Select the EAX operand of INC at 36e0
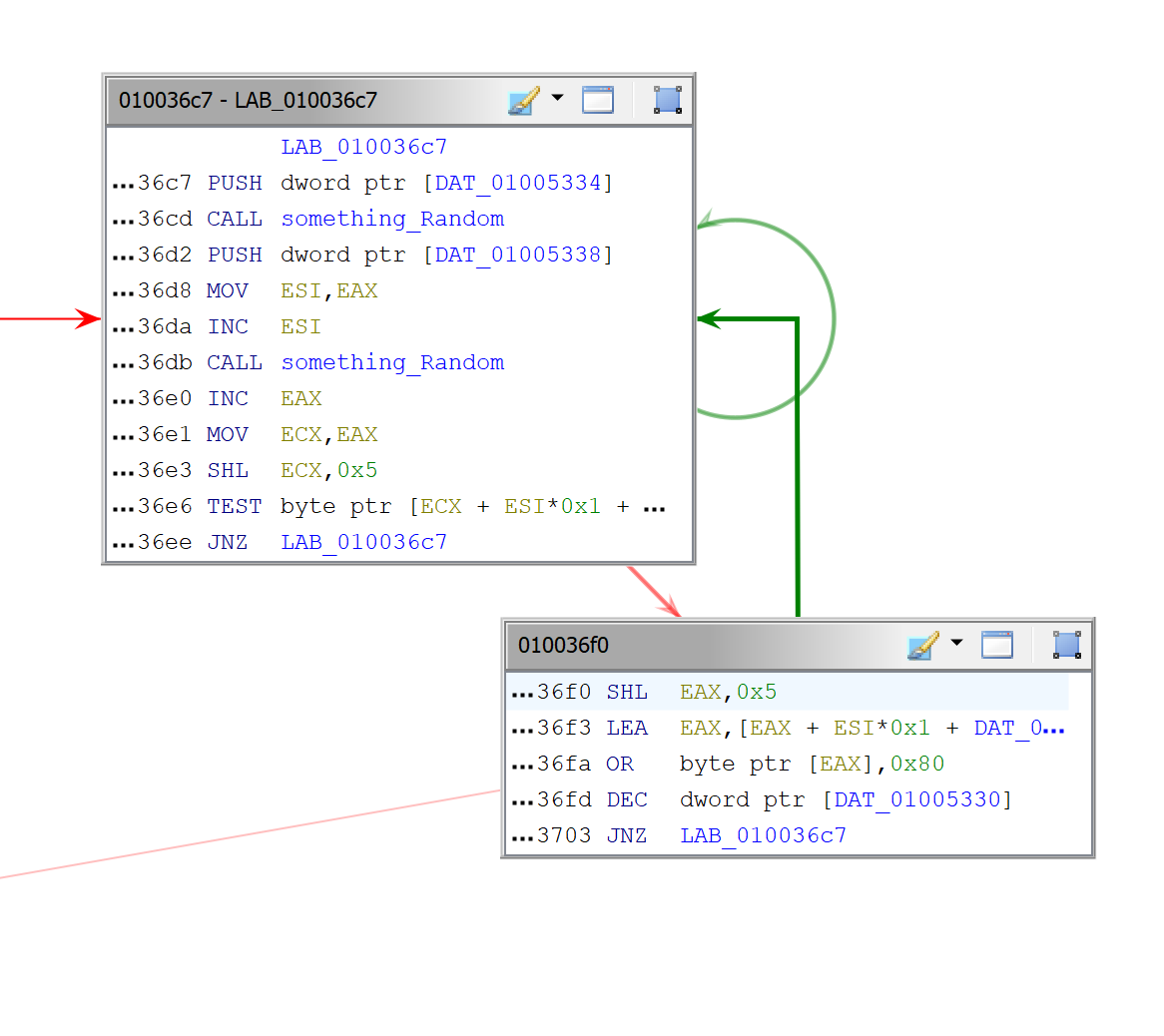 pos(300,398)
